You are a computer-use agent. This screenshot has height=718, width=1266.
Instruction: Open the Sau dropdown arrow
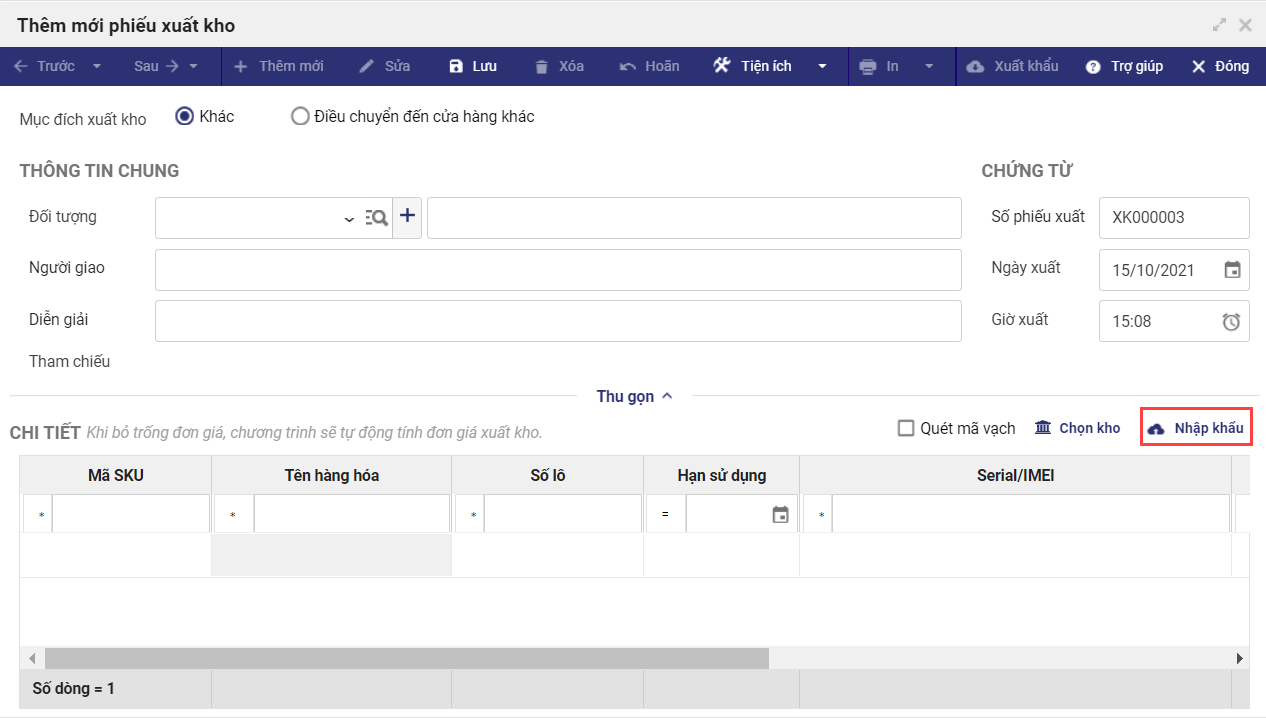pos(194,66)
